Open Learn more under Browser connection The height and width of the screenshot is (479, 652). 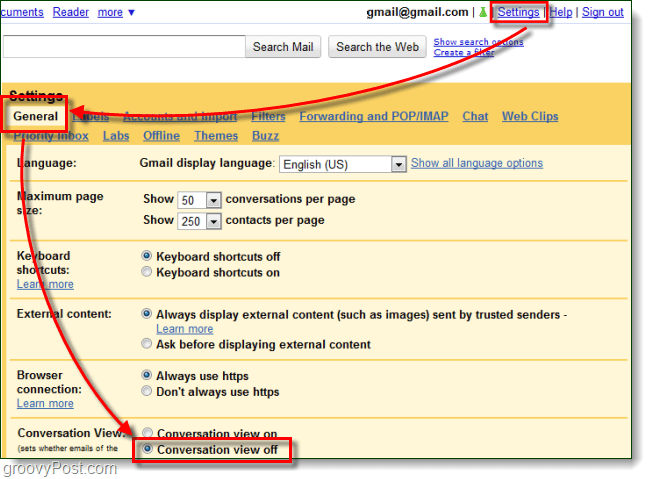[45, 404]
